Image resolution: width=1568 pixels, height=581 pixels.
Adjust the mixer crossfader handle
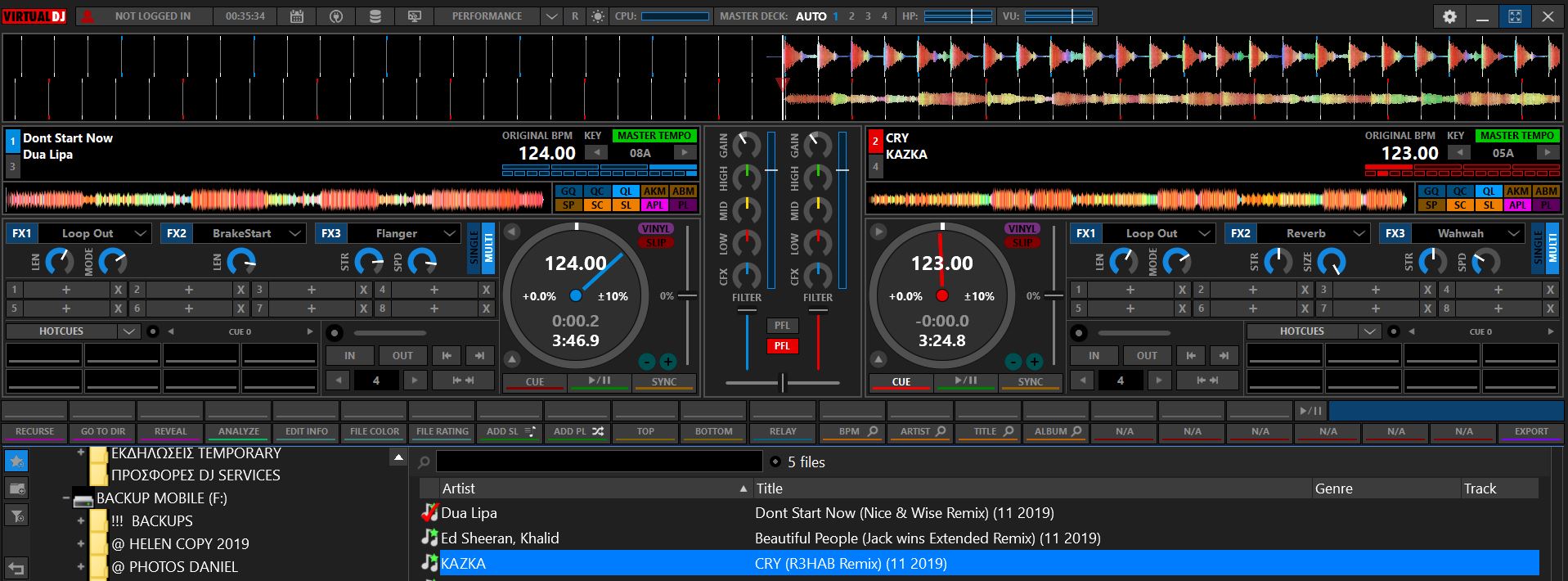[783, 382]
